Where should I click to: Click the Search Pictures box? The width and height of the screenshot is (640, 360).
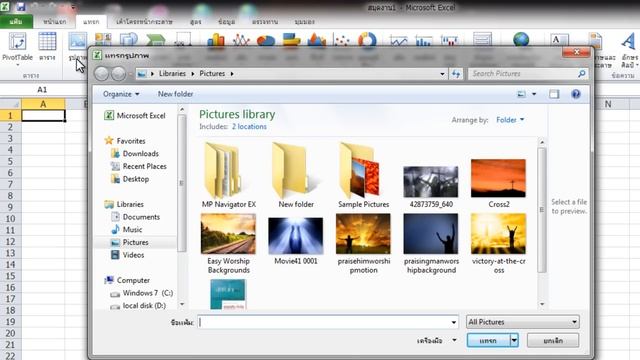click(x=523, y=74)
